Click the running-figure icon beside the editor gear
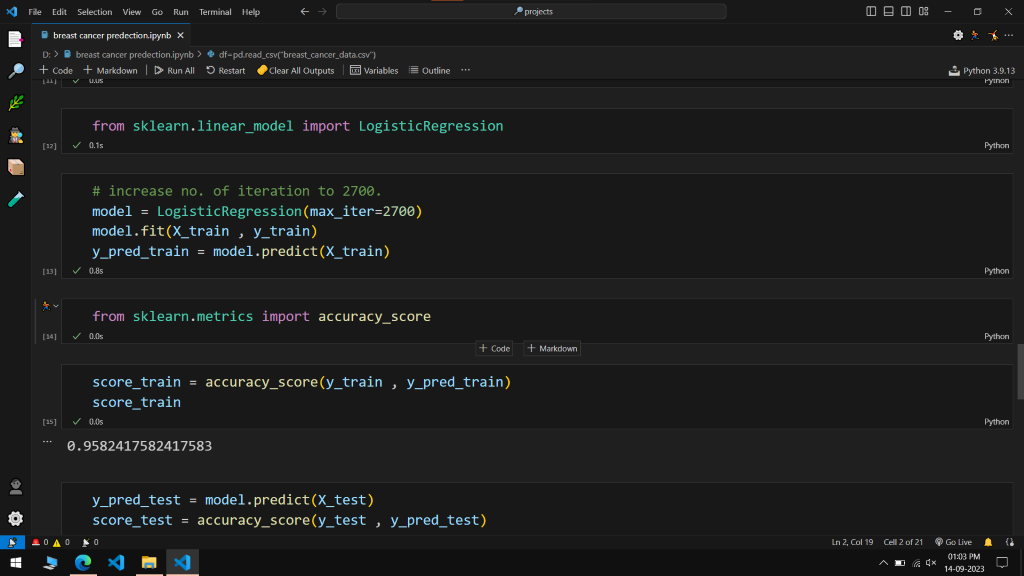Image resolution: width=1024 pixels, height=576 pixels. (x=975, y=35)
